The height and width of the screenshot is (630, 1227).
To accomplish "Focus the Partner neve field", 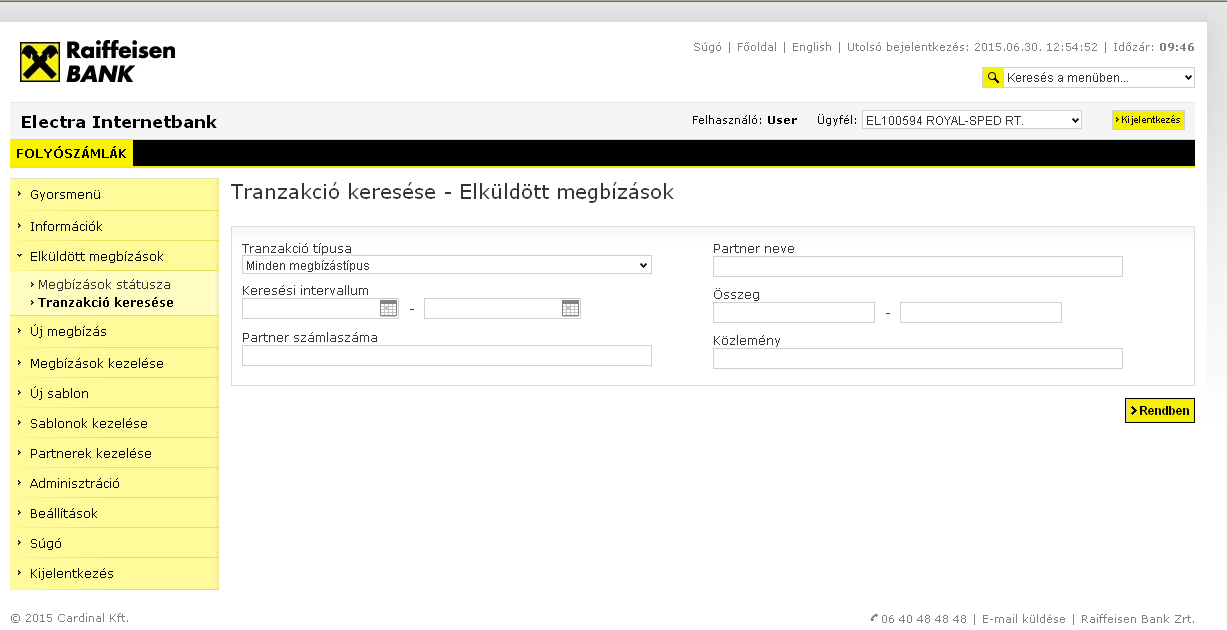I will click(918, 266).
